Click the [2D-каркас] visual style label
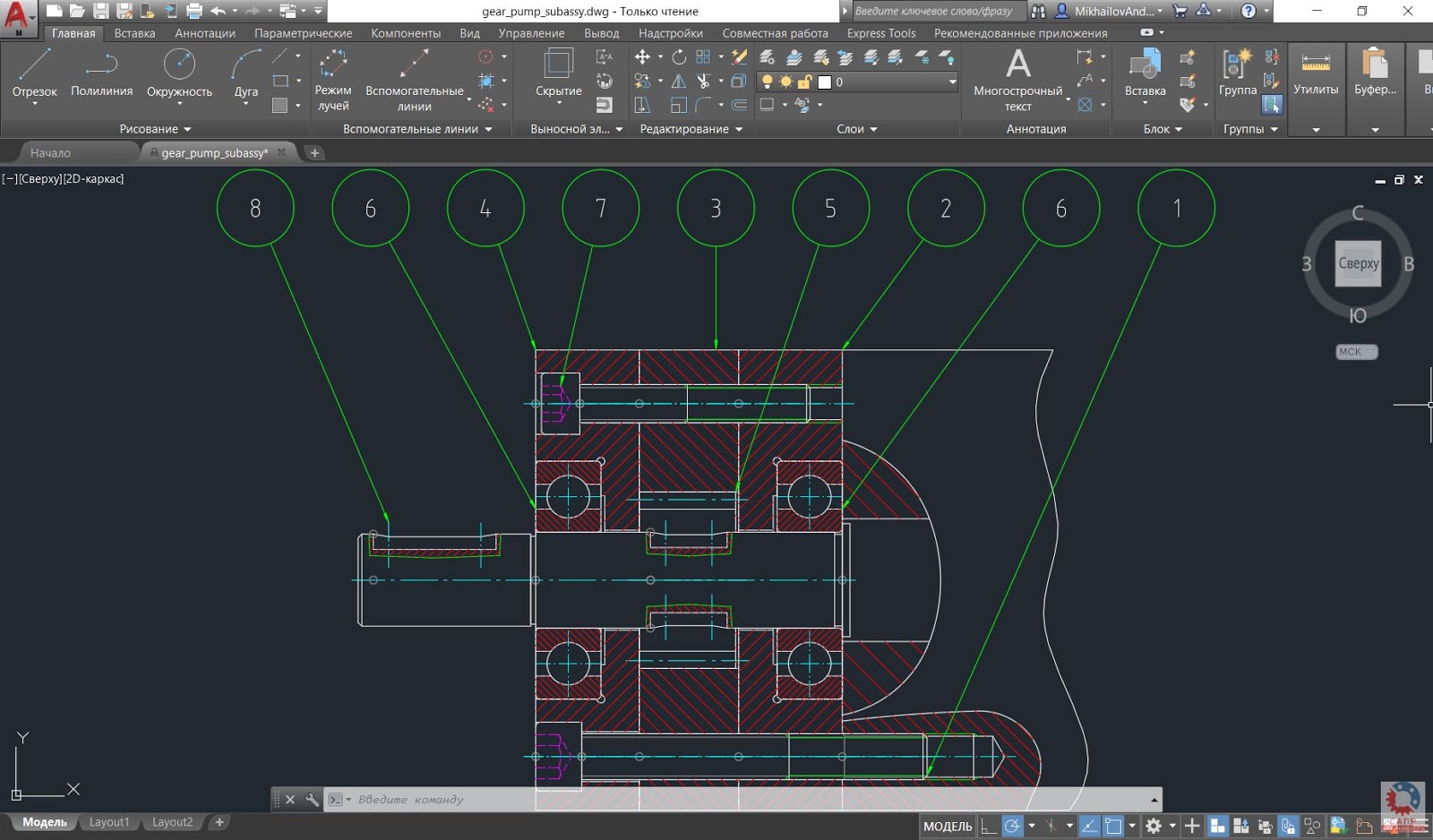This screenshot has height=840, width=1433. [93, 178]
